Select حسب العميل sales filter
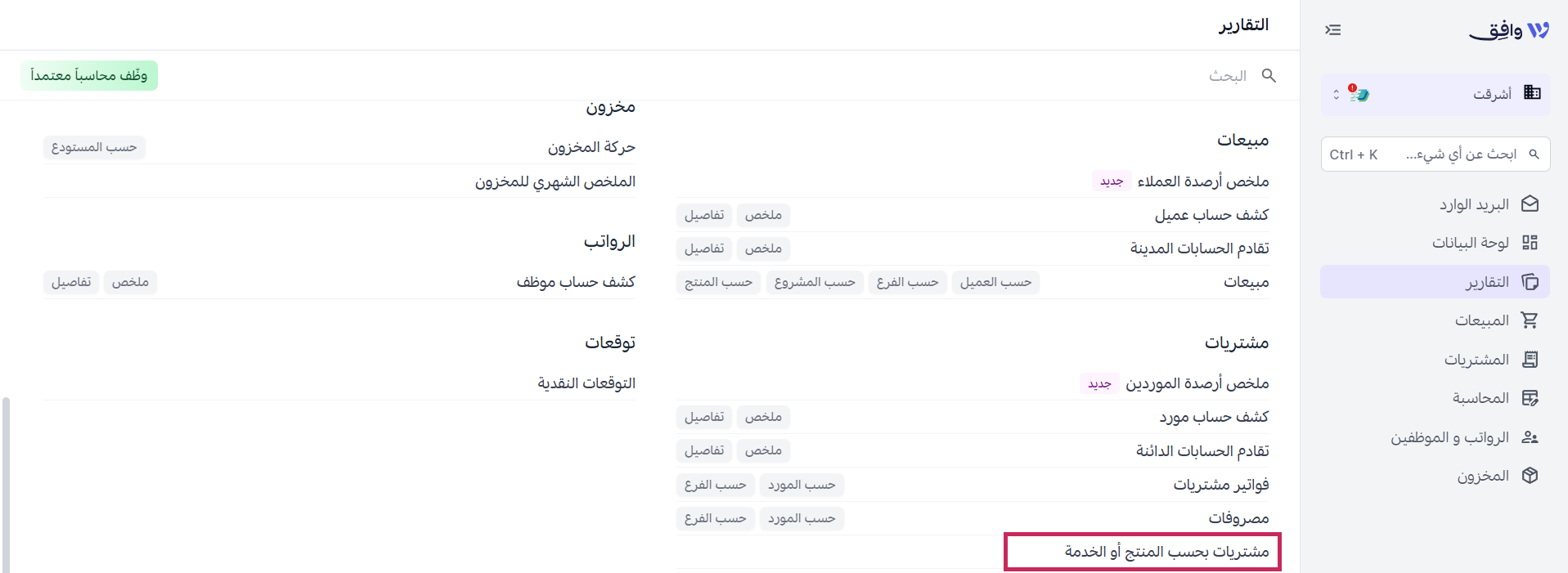1568x573 pixels. (995, 282)
